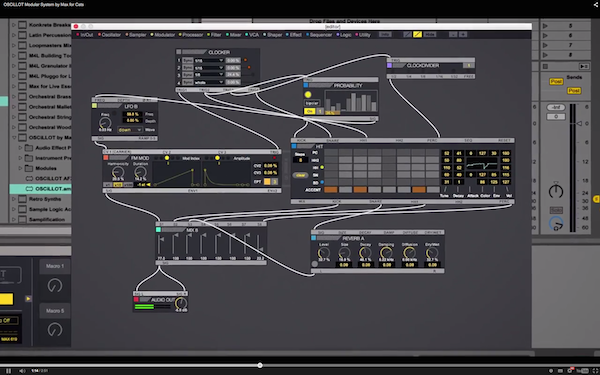Screen dimensions: 600x375
Task: Toggle the CLOCKER module enable square
Action: [x=179, y=52]
